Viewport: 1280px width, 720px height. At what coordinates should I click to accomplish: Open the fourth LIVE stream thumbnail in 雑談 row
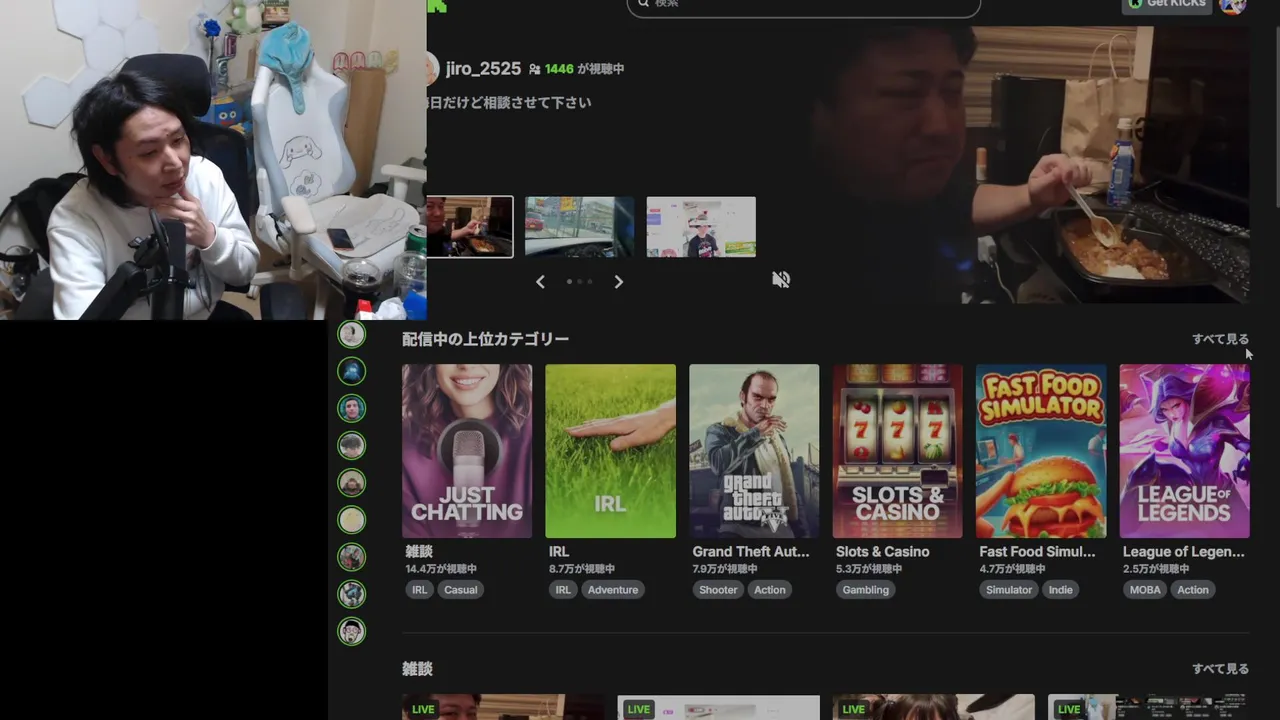(1149, 707)
